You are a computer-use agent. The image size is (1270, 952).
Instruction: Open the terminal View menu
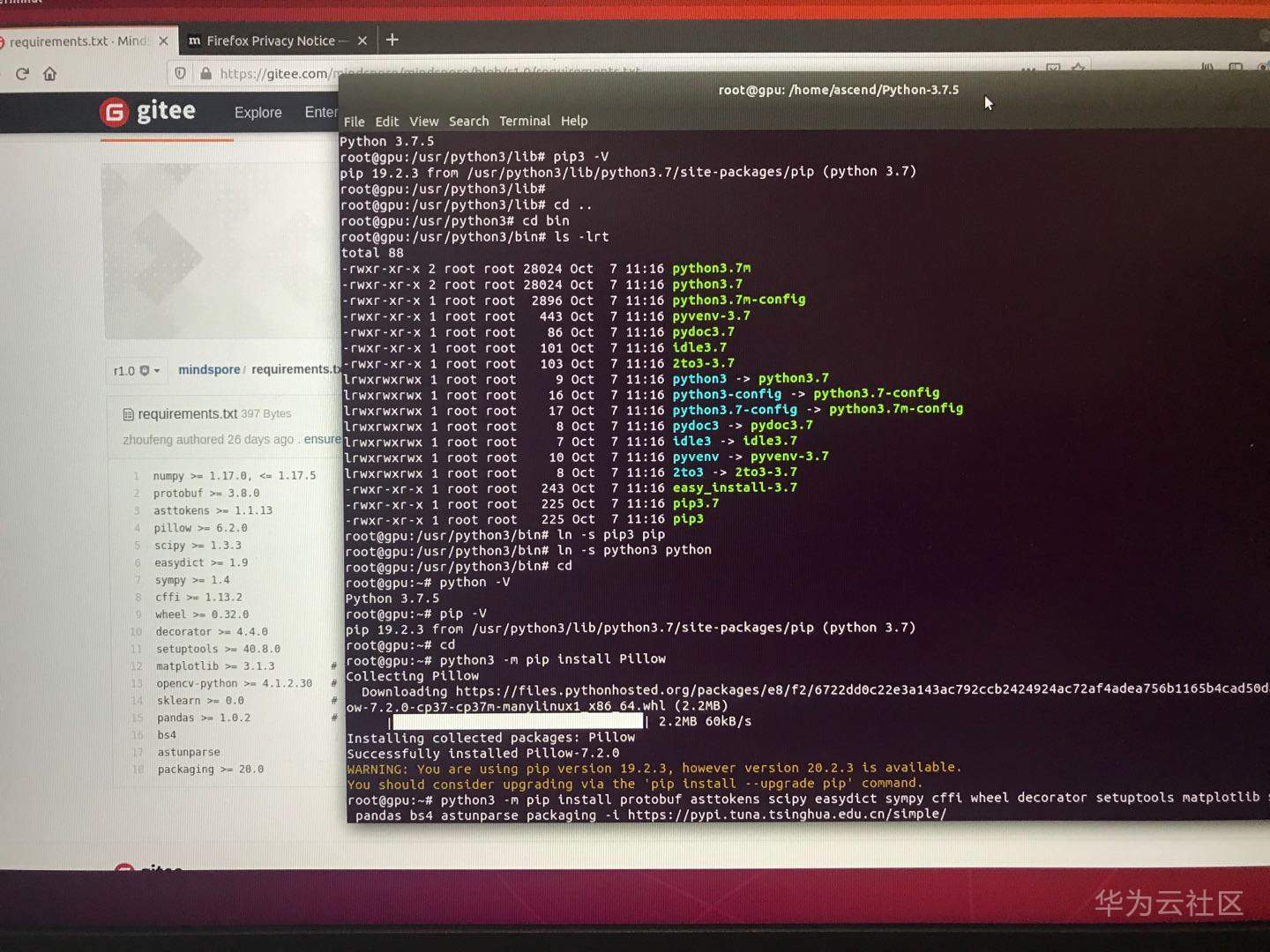pos(424,122)
